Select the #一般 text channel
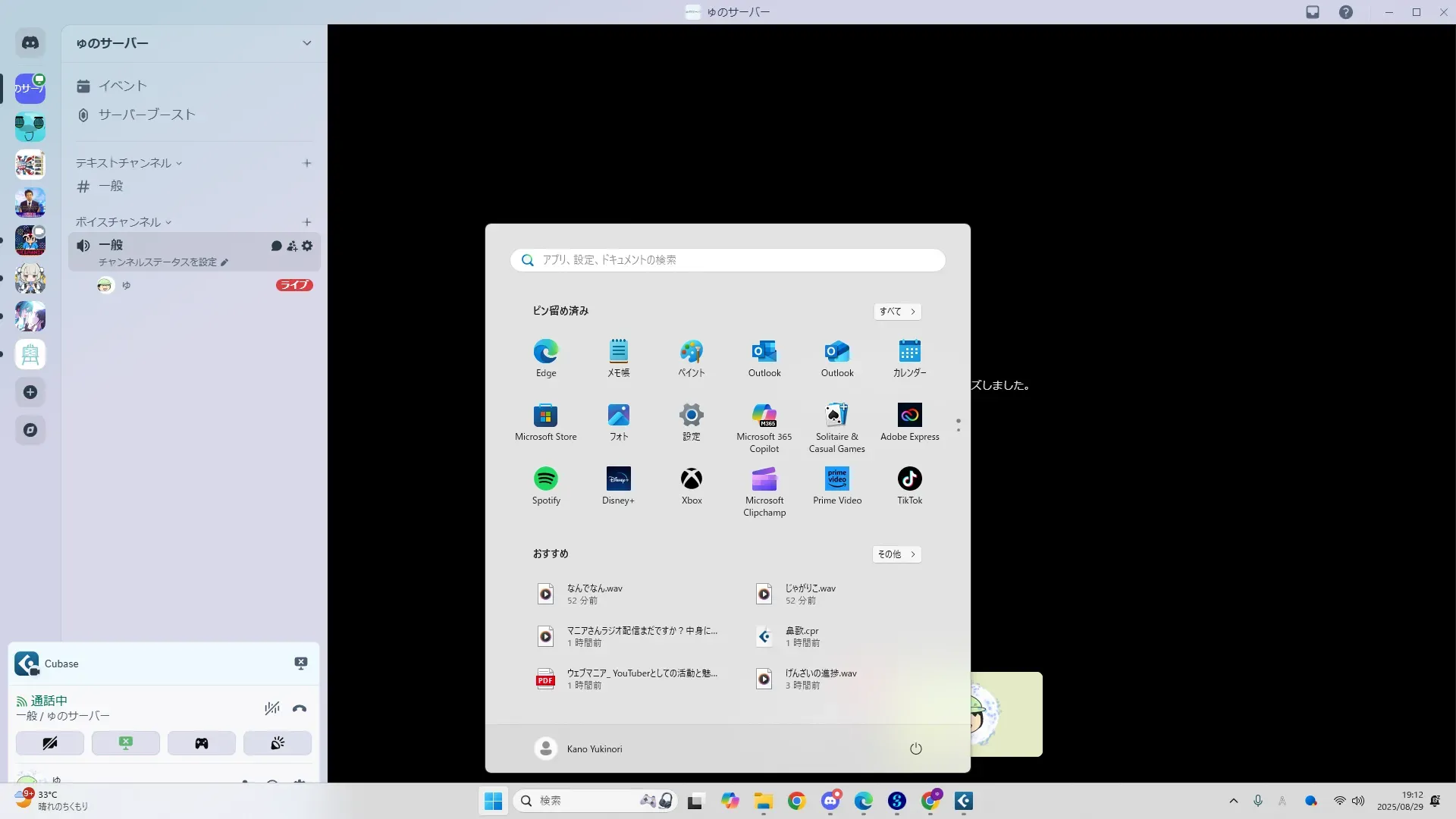 111,186
